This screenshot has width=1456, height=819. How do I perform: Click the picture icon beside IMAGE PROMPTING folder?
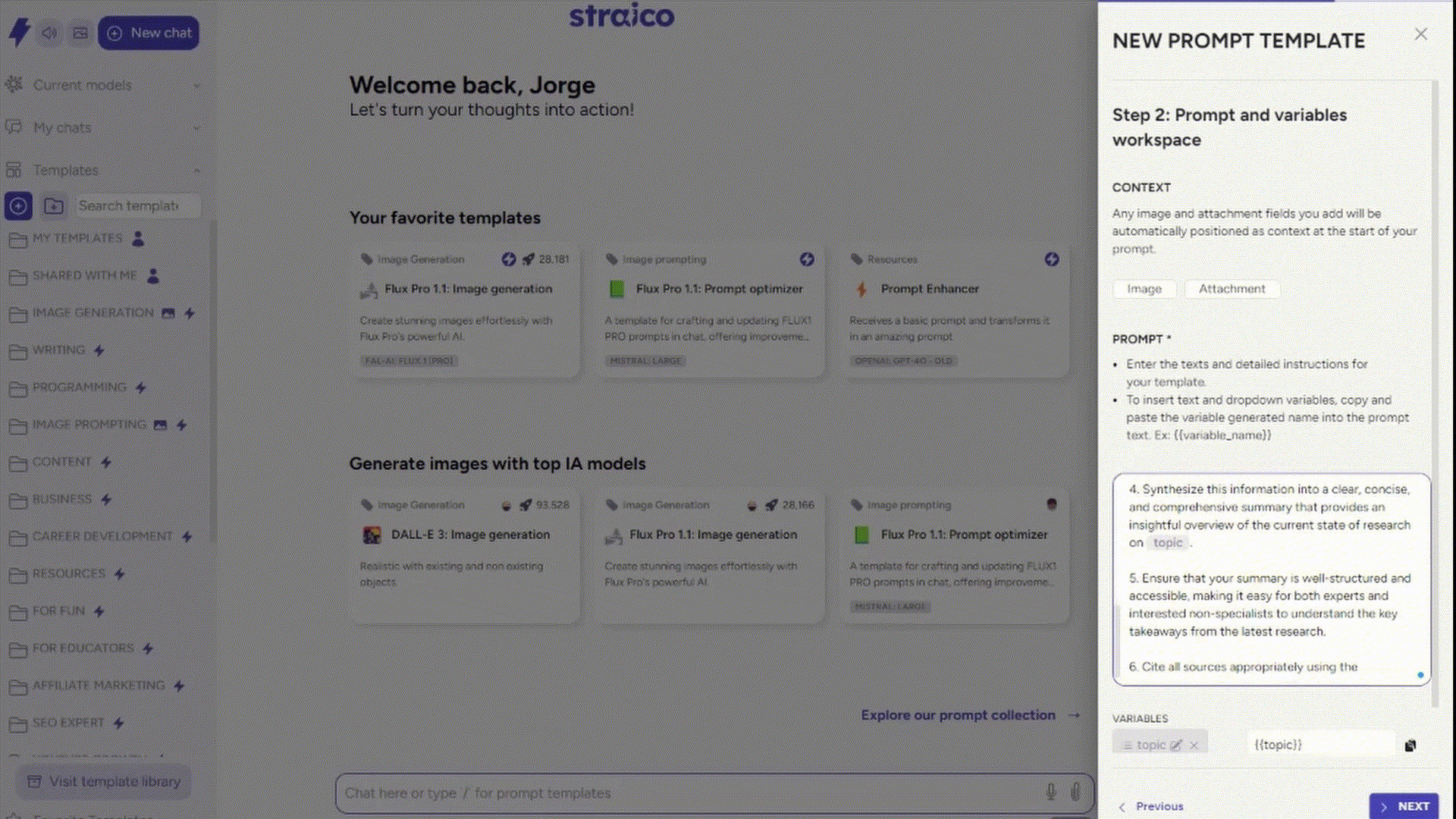tap(160, 425)
